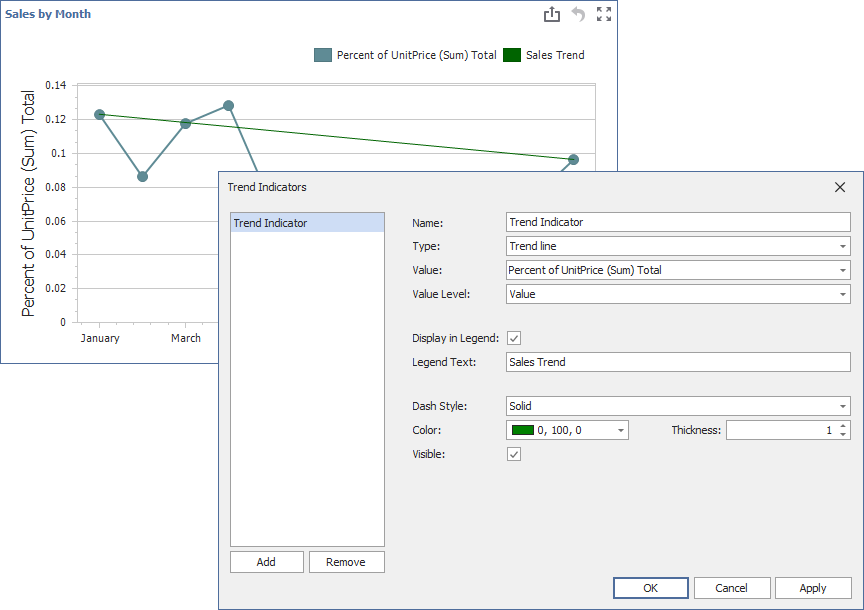
Task: Increase Thickness using the up stepper arrow
Action: (x=843, y=426)
